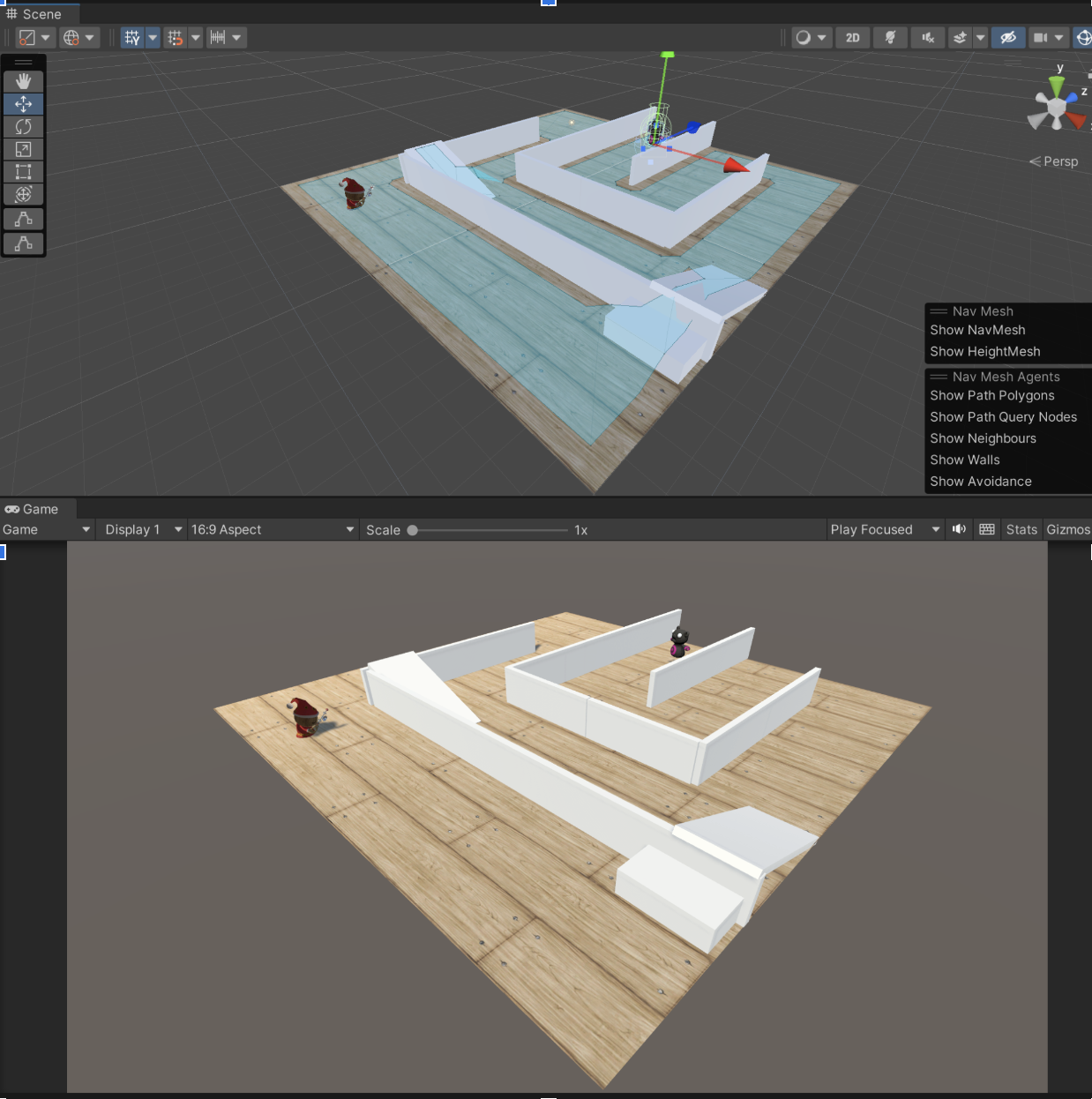Toggle scene visibility with the crossed-eye button
This screenshot has width=1092, height=1099.
coord(1007,37)
